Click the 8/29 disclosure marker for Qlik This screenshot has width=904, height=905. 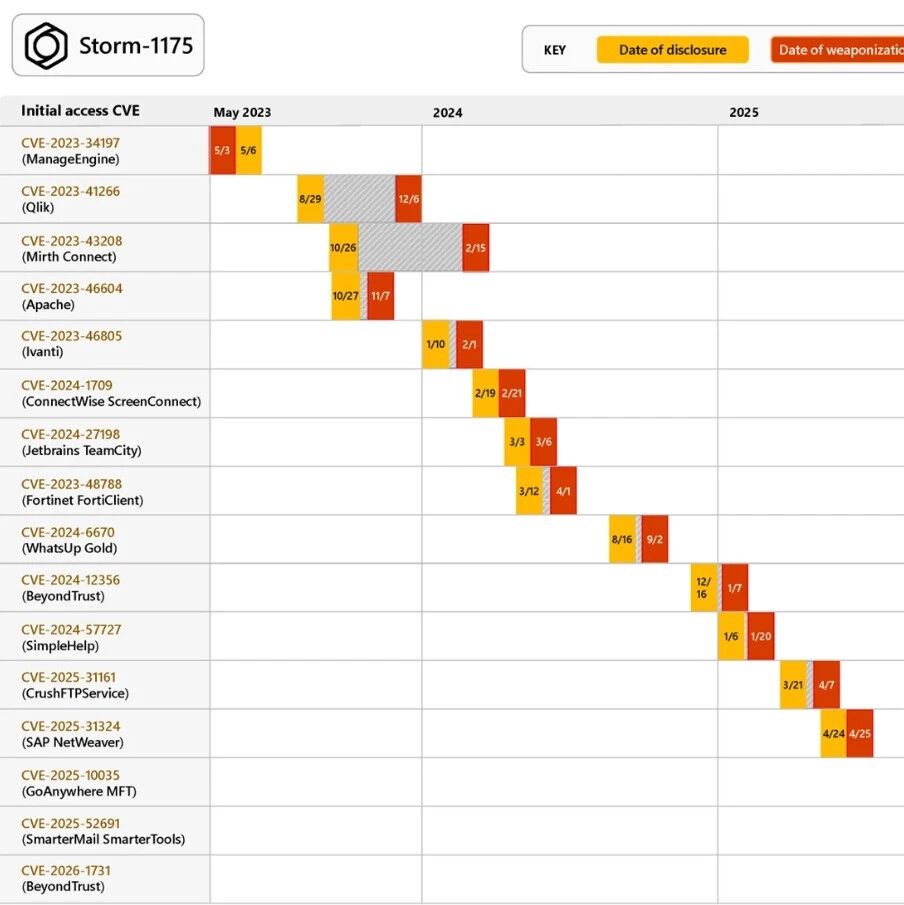[311, 199]
